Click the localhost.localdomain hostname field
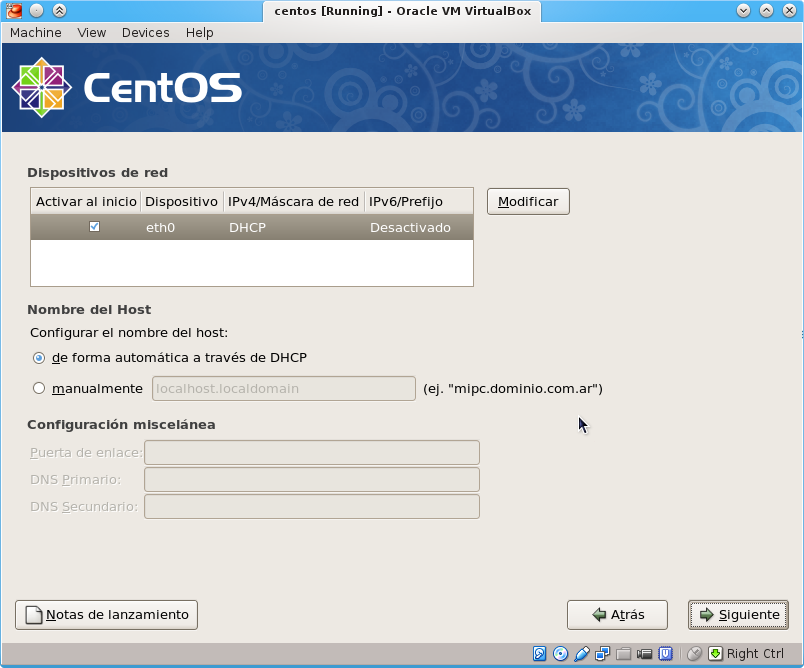Image resolution: width=804 pixels, height=668 pixels. (x=284, y=389)
